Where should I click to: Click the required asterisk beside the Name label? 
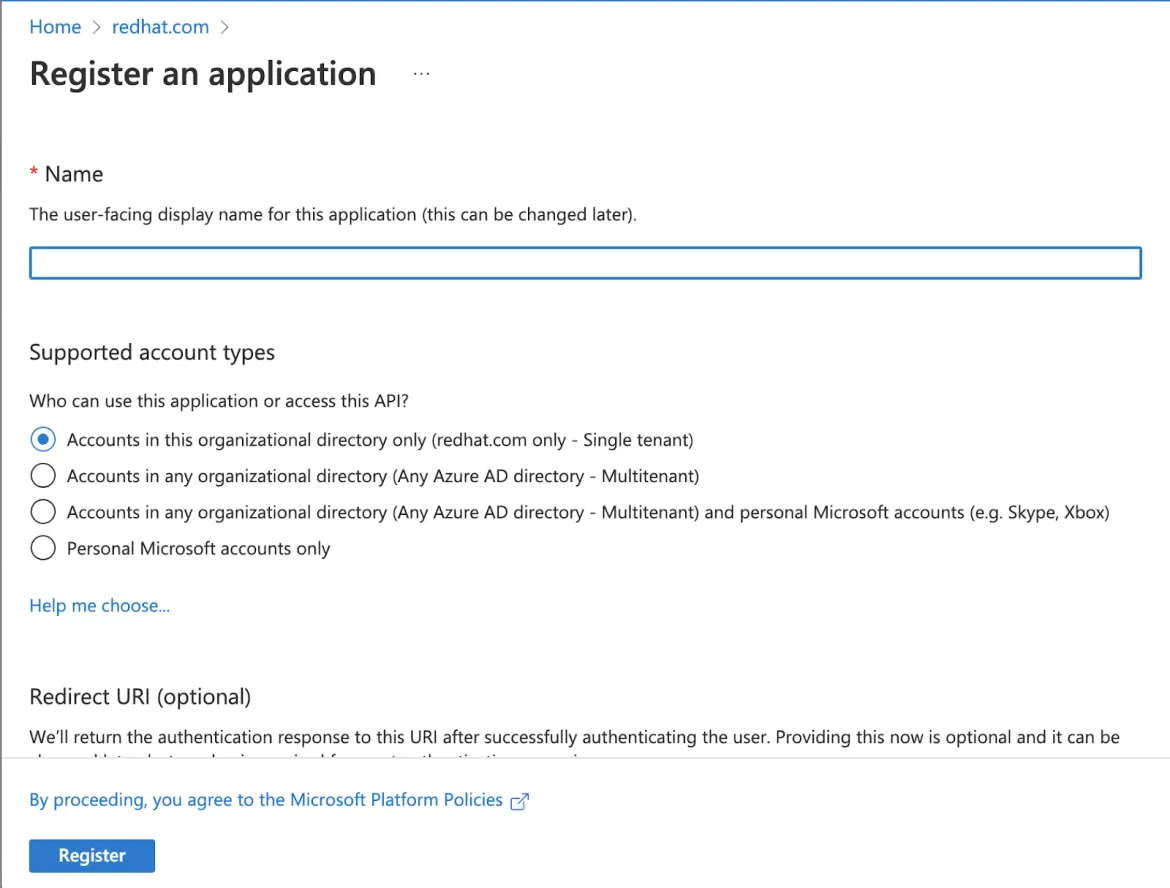[x=33, y=173]
